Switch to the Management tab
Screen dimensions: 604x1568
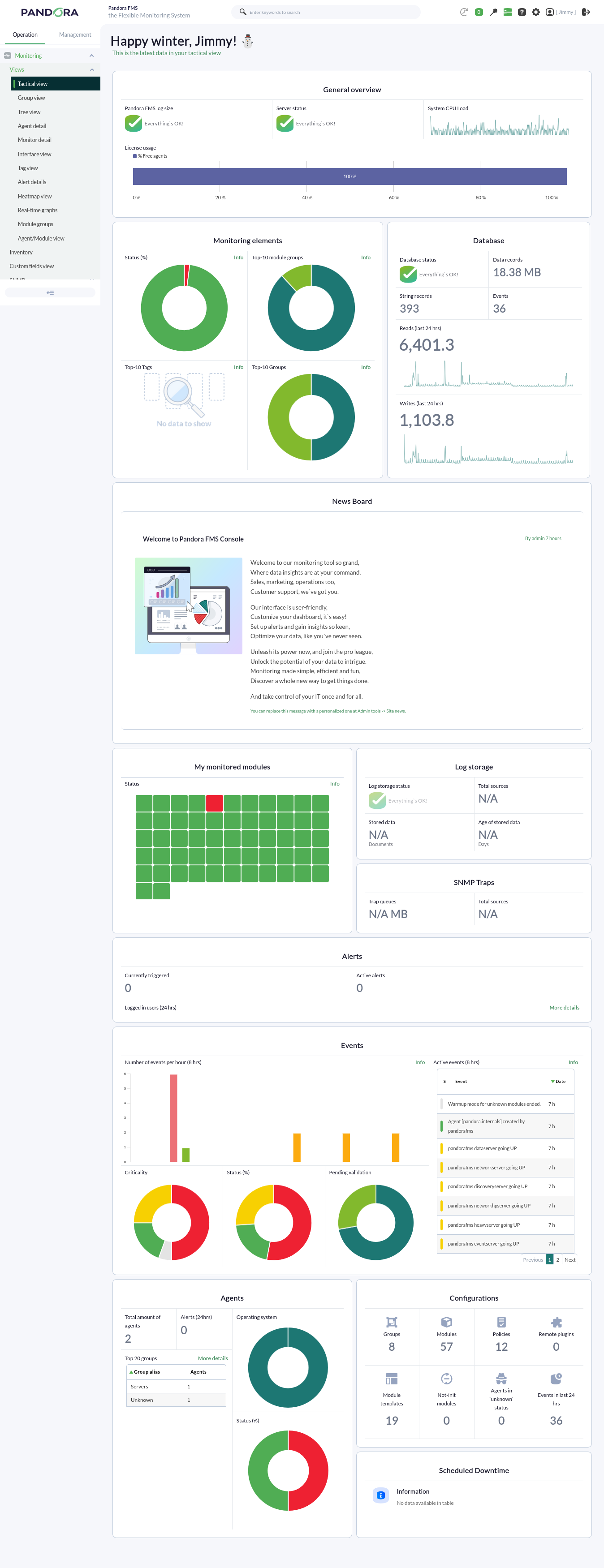[x=75, y=34]
